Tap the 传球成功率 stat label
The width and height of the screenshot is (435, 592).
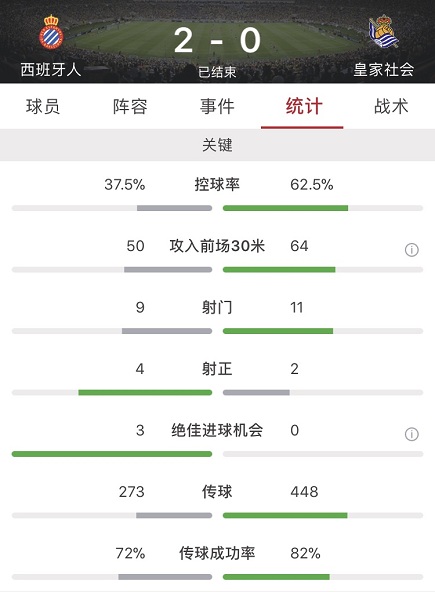[x=217, y=553]
